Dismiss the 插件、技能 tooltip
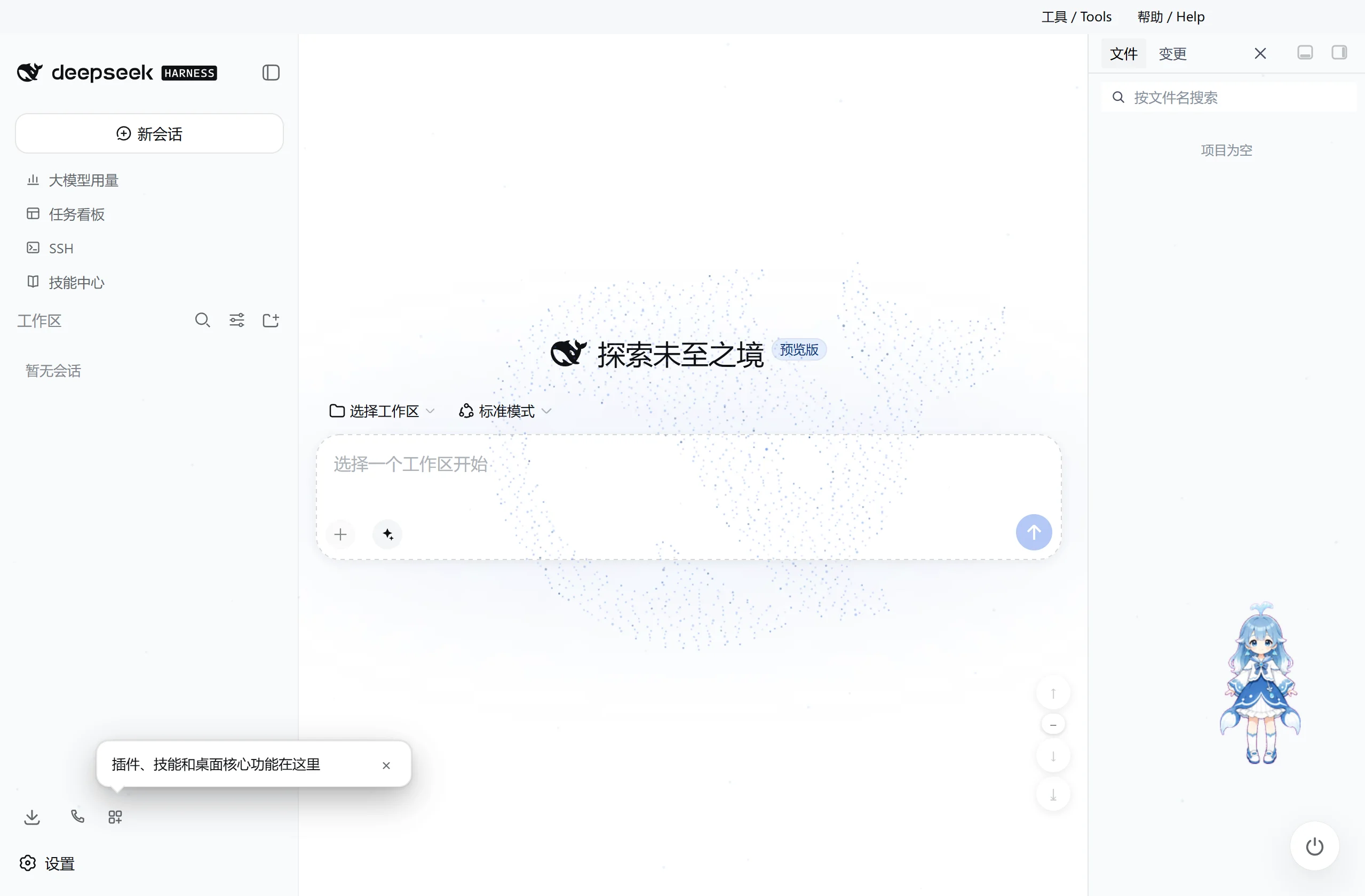Viewport: 1365px width, 896px height. 386,765
